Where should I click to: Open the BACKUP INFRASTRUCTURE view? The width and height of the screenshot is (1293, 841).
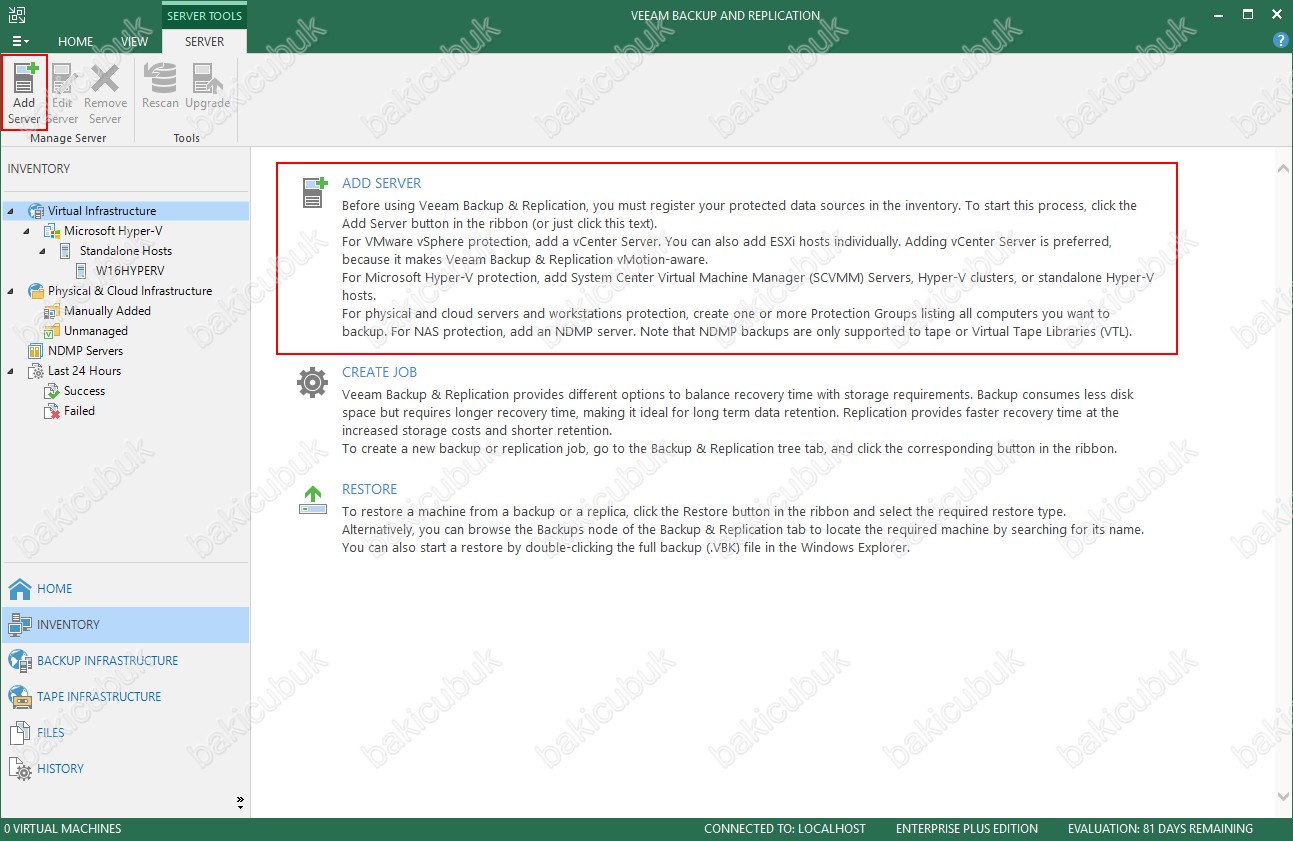click(x=125, y=661)
